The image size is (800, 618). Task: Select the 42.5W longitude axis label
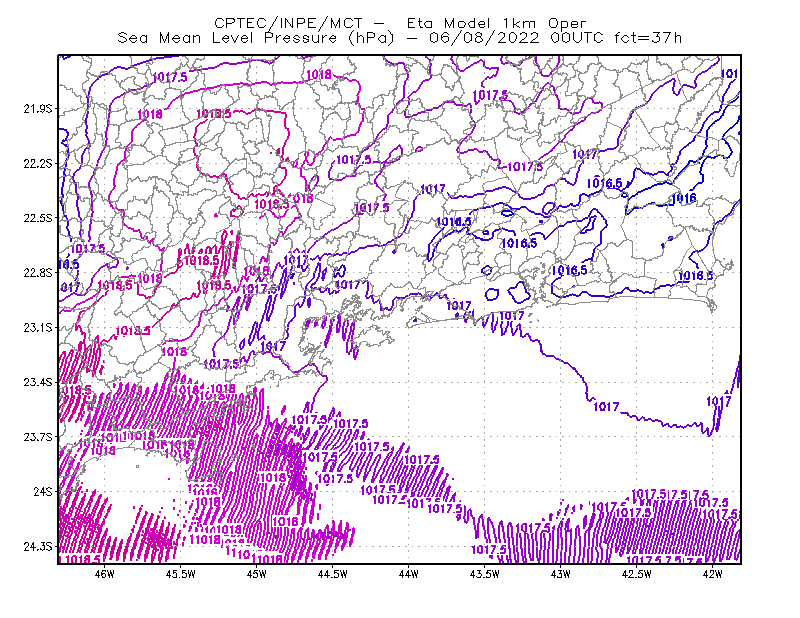pos(637,574)
